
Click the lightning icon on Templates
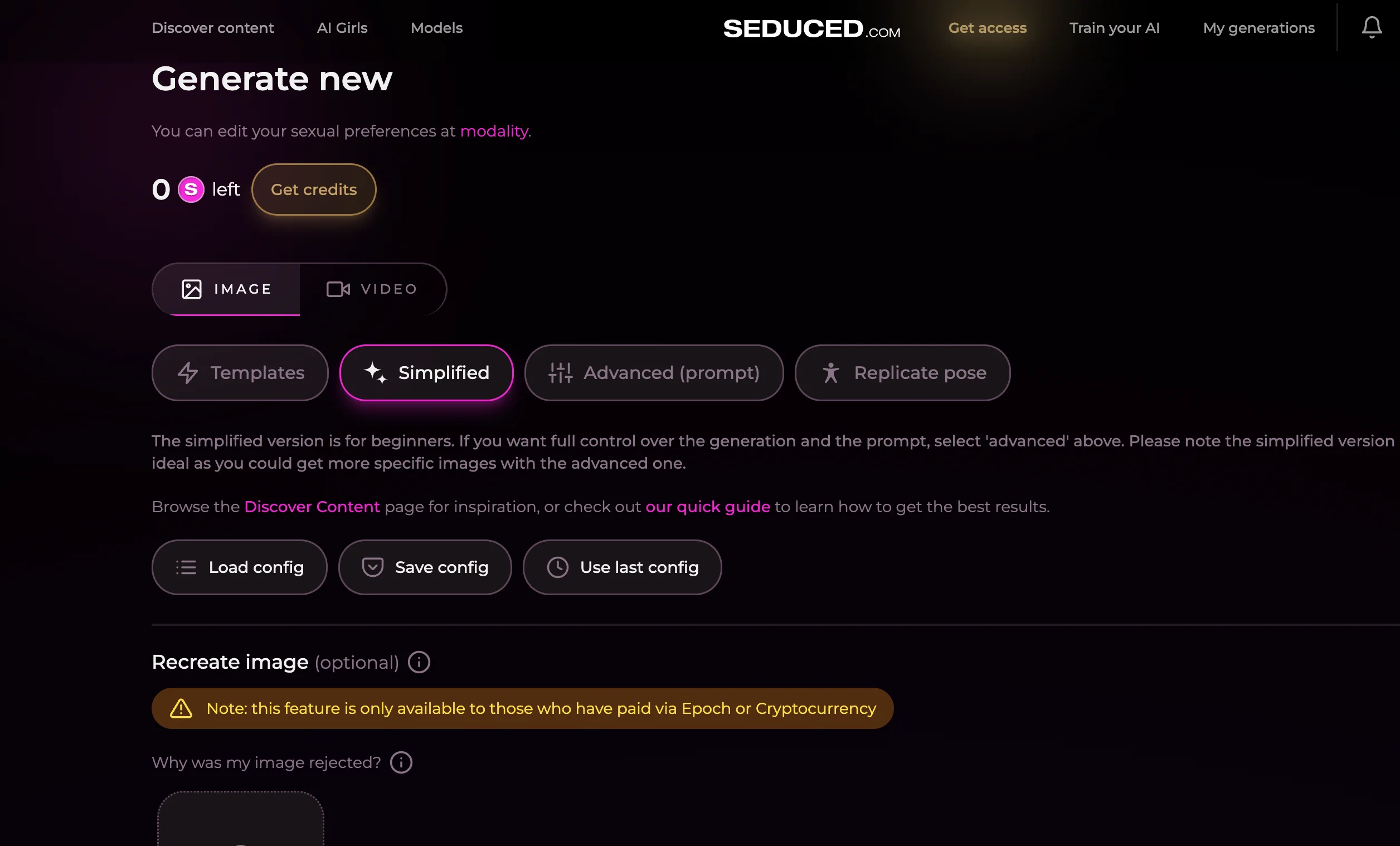[x=187, y=373]
